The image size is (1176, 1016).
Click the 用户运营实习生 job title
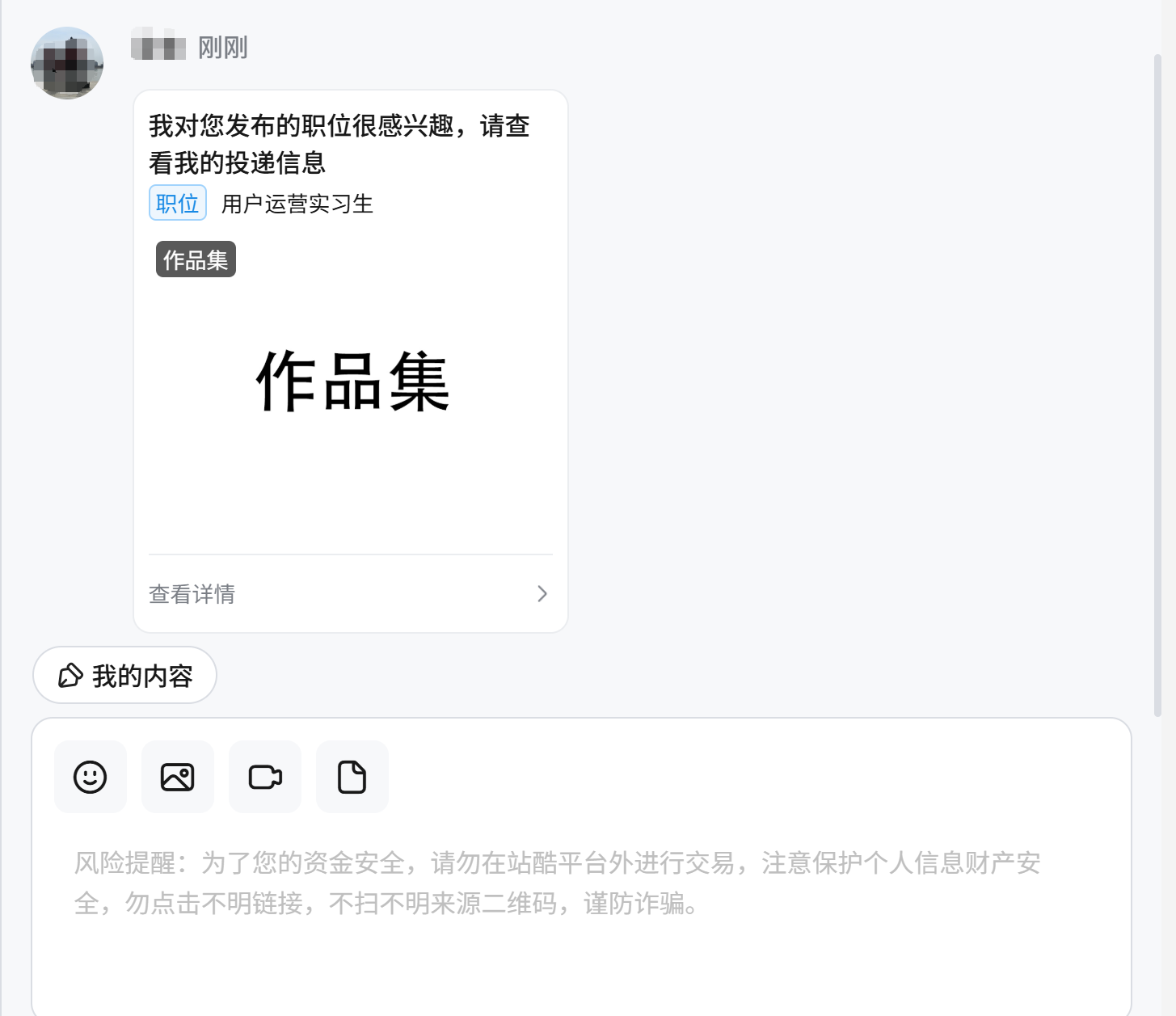point(297,204)
